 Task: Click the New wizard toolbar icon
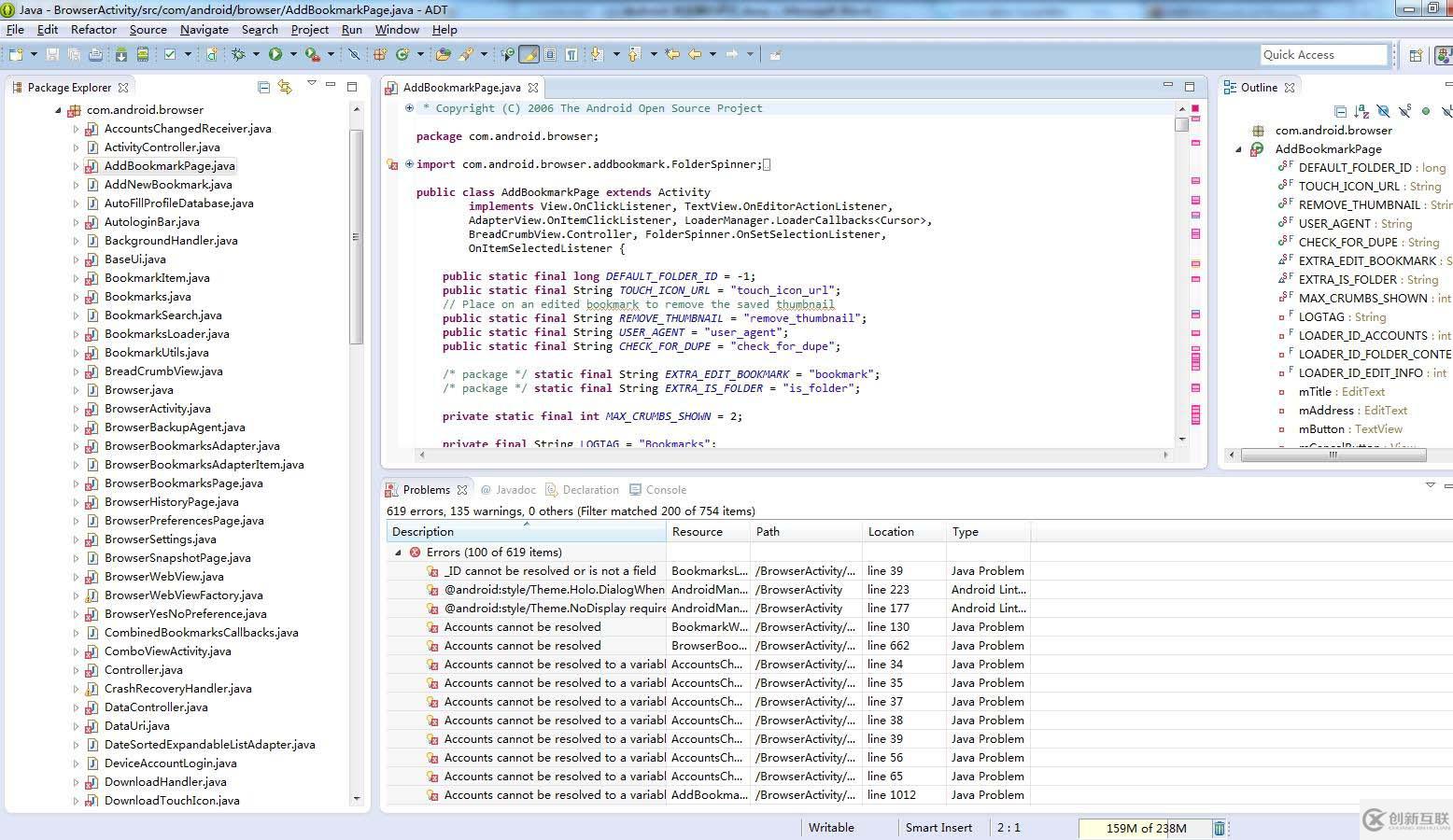pyautogui.click(x=16, y=54)
